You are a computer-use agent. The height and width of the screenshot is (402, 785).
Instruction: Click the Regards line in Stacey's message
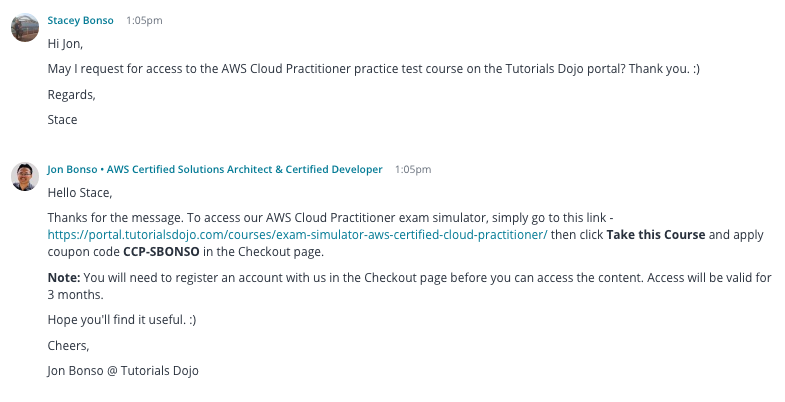click(72, 95)
